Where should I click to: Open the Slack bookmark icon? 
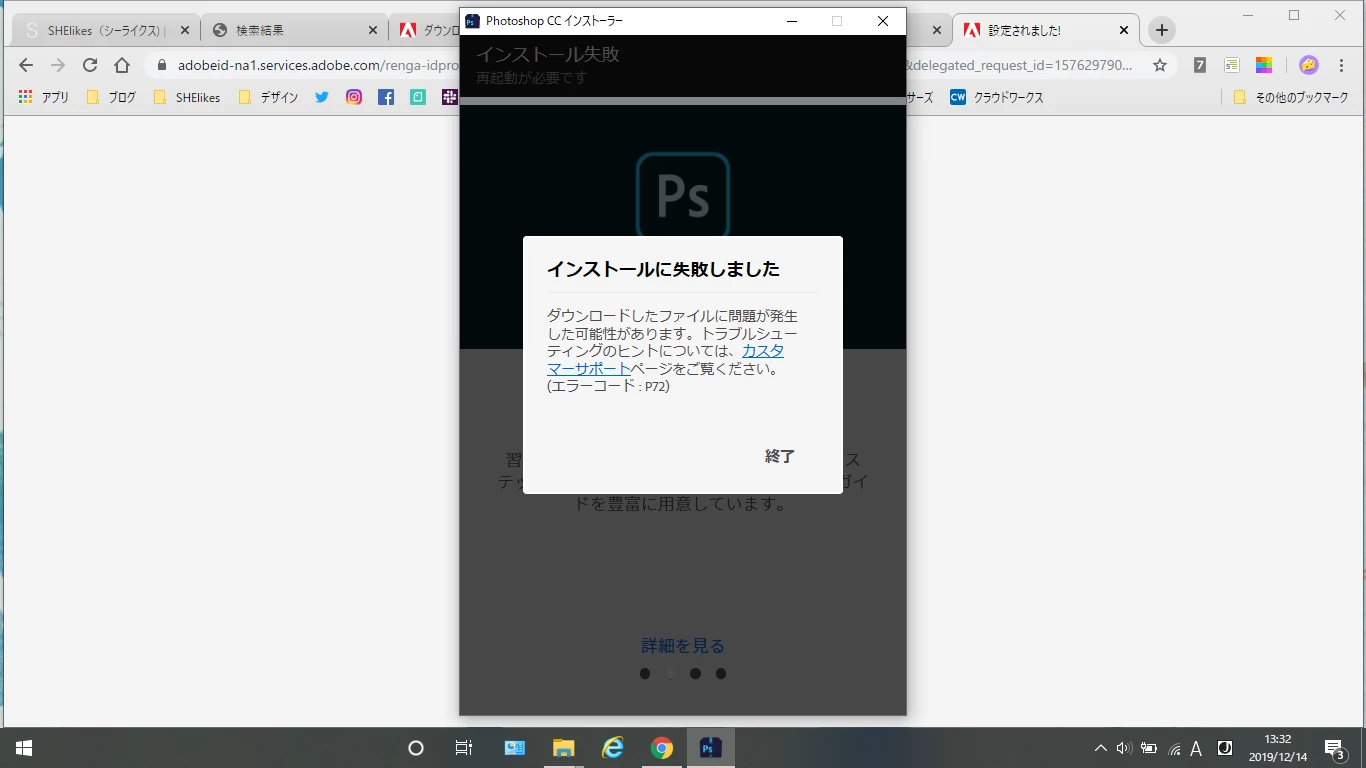tap(449, 97)
